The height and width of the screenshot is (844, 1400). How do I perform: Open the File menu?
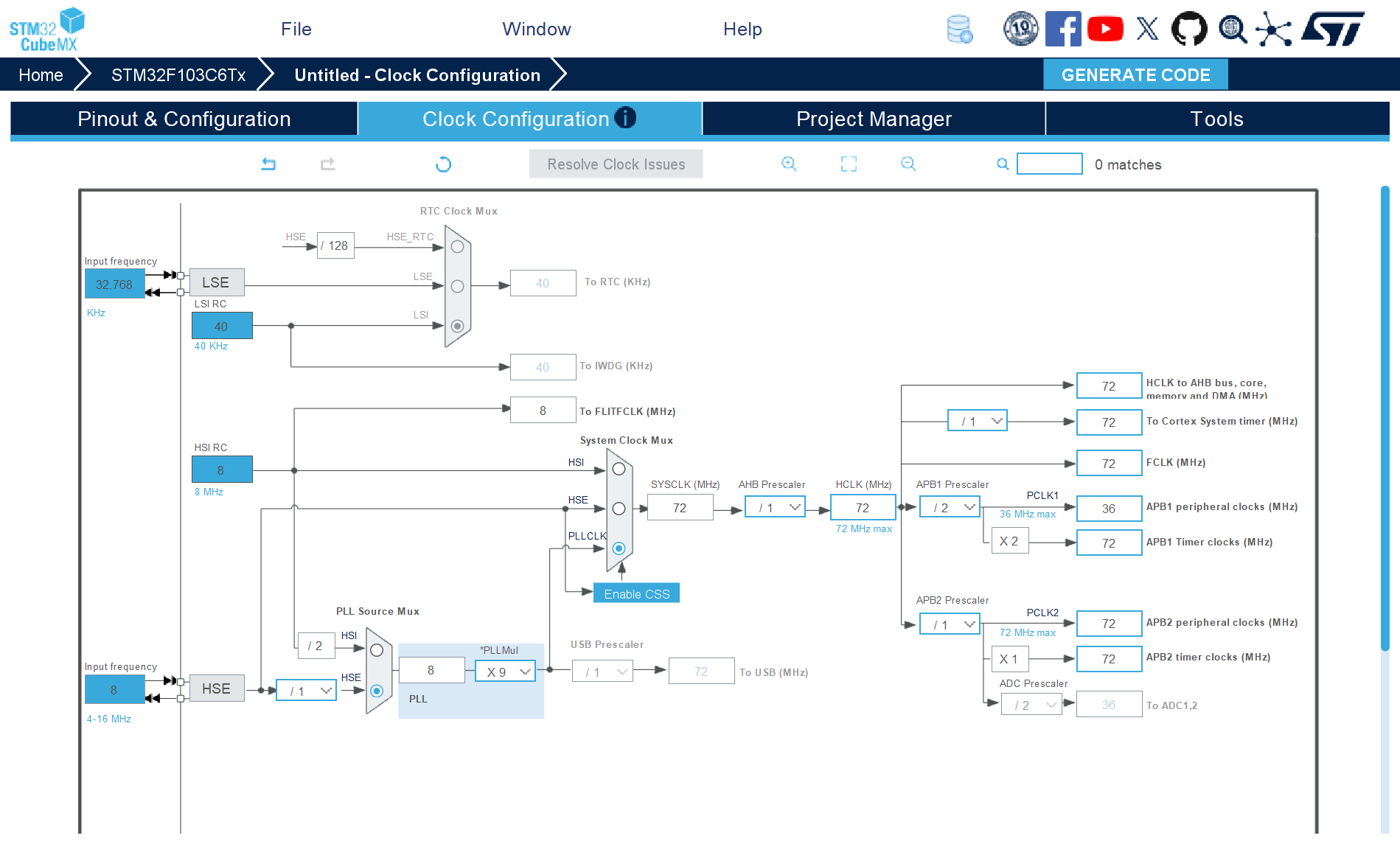click(x=296, y=29)
